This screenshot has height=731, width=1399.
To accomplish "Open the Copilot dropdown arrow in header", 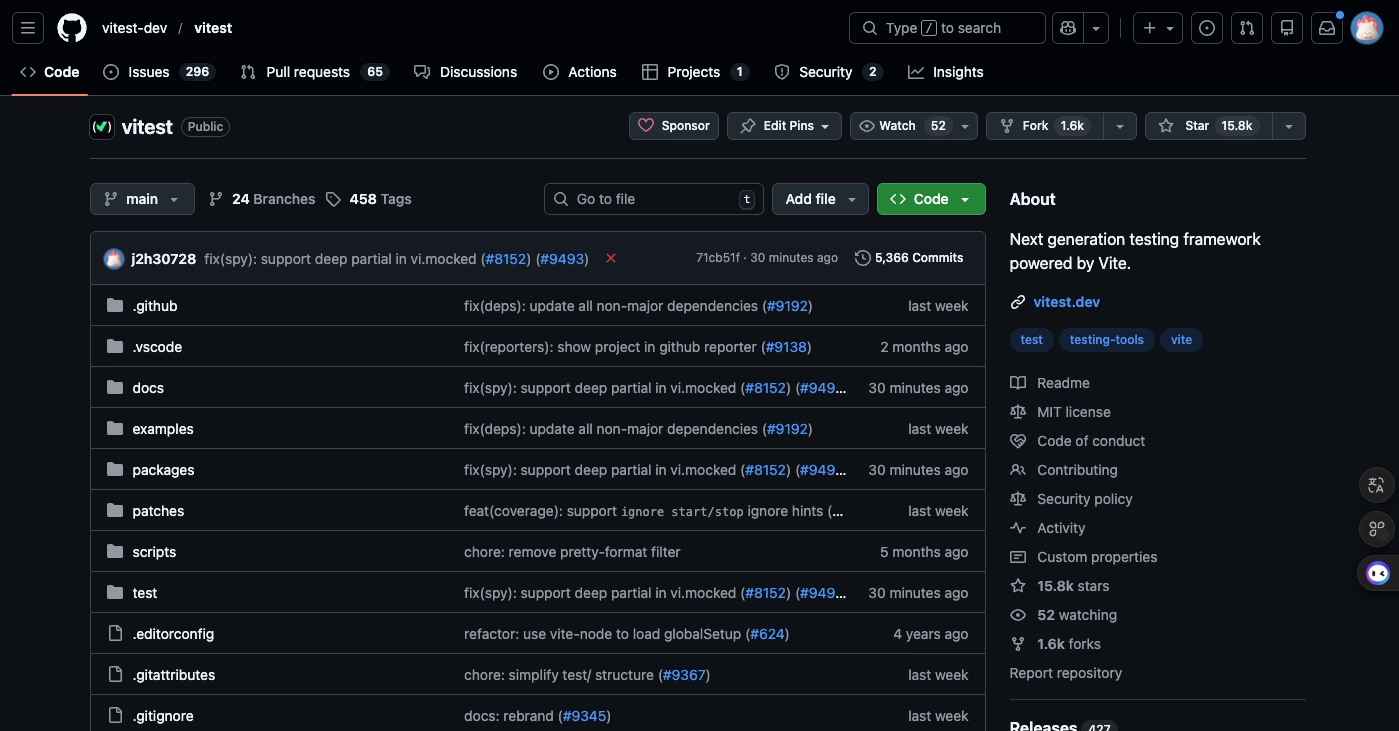I will (1097, 28).
